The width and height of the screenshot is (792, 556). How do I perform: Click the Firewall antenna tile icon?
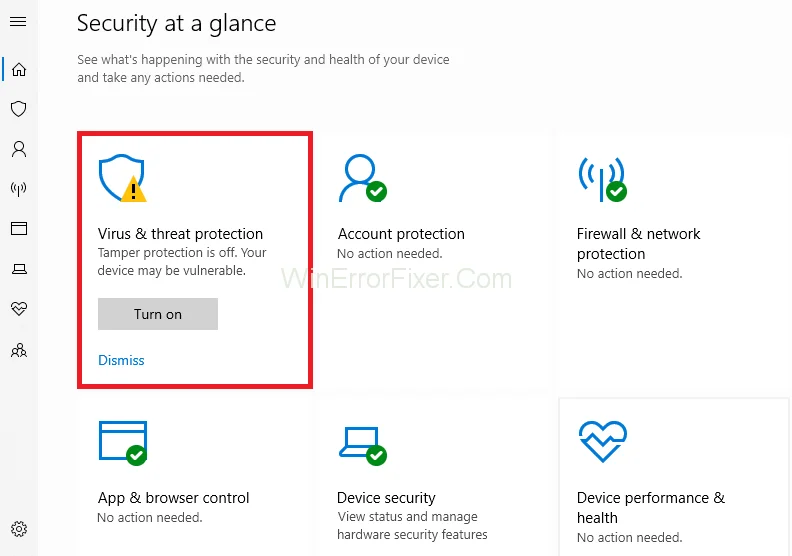(x=602, y=178)
